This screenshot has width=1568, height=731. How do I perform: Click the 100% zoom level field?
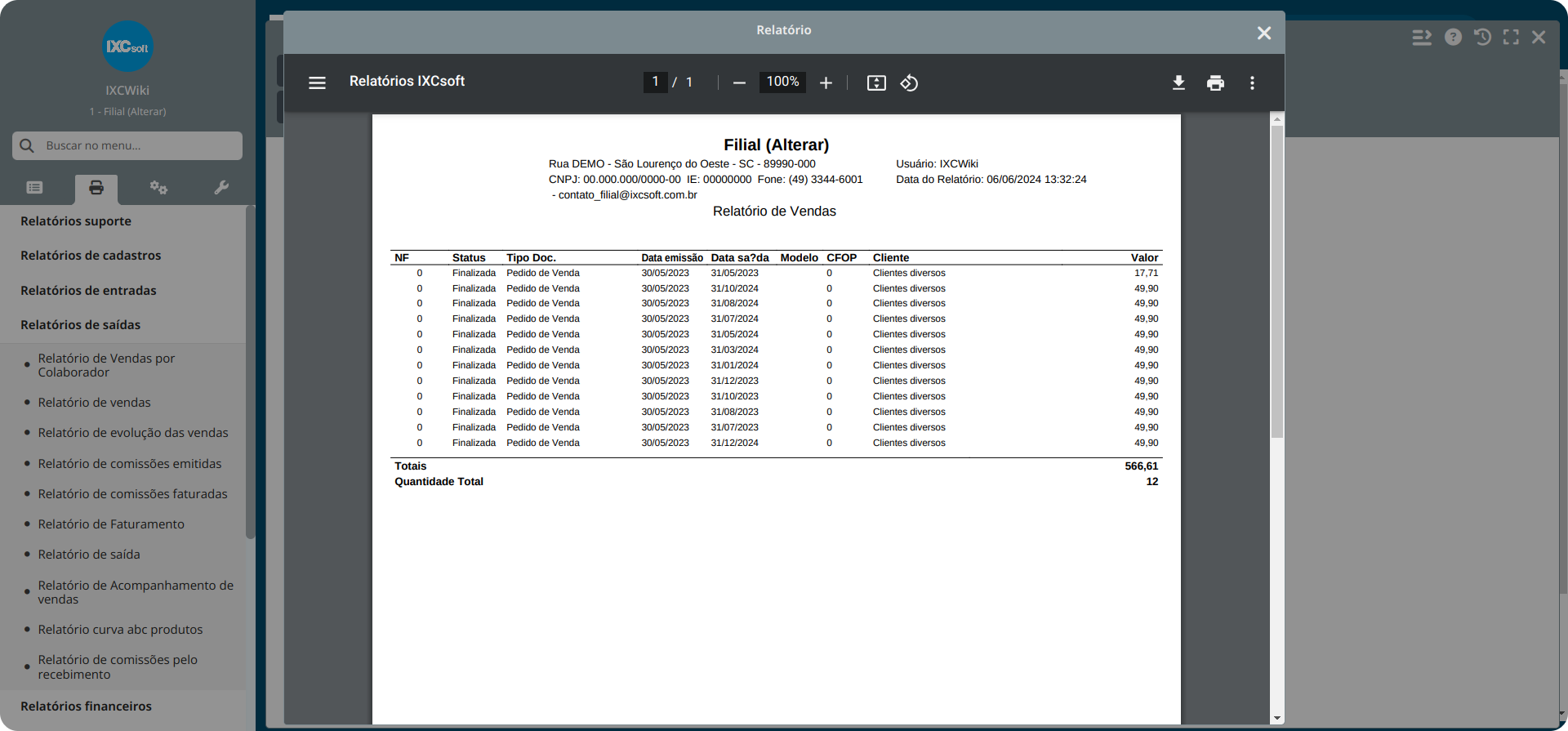pyautogui.click(x=782, y=82)
